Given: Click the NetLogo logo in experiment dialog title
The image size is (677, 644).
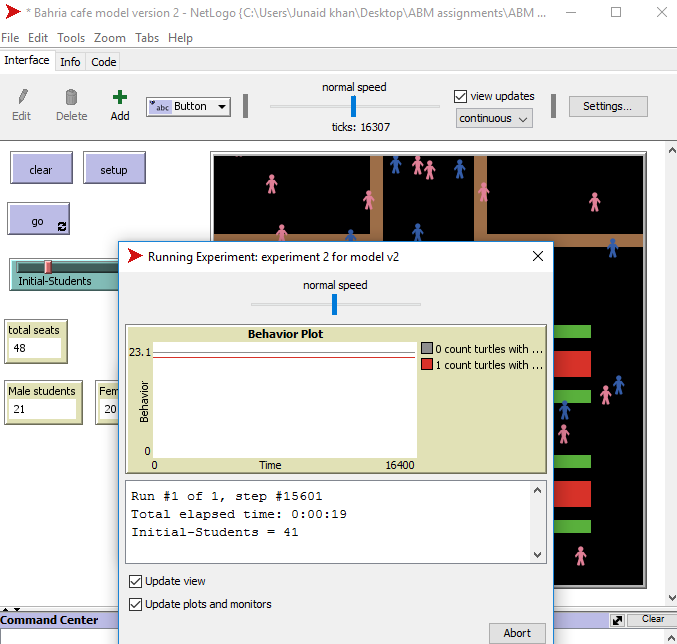Looking at the screenshot, I should click(x=135, y=256).
